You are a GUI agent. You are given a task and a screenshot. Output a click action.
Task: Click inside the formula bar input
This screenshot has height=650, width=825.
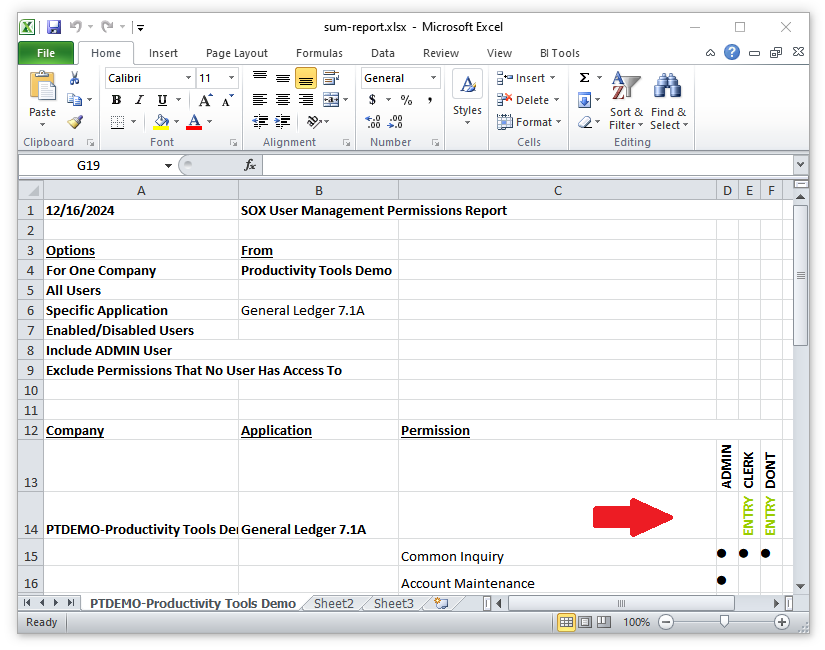tap(528, 165)
